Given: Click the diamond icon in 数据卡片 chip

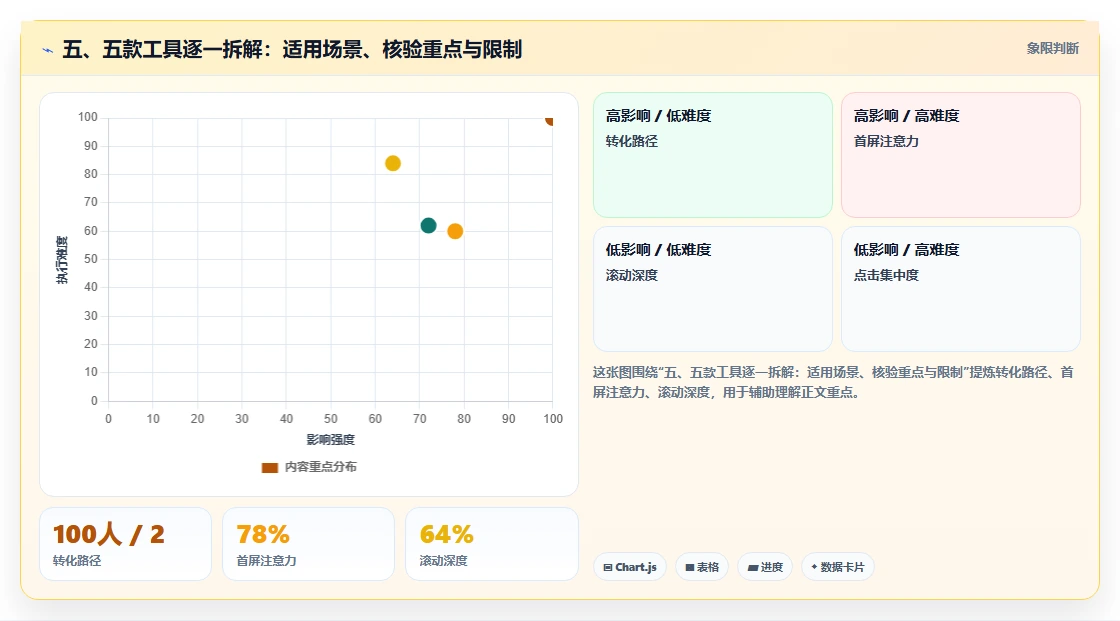Looking at the screenshot, I should pyautogui.click(x=814, y=567).
